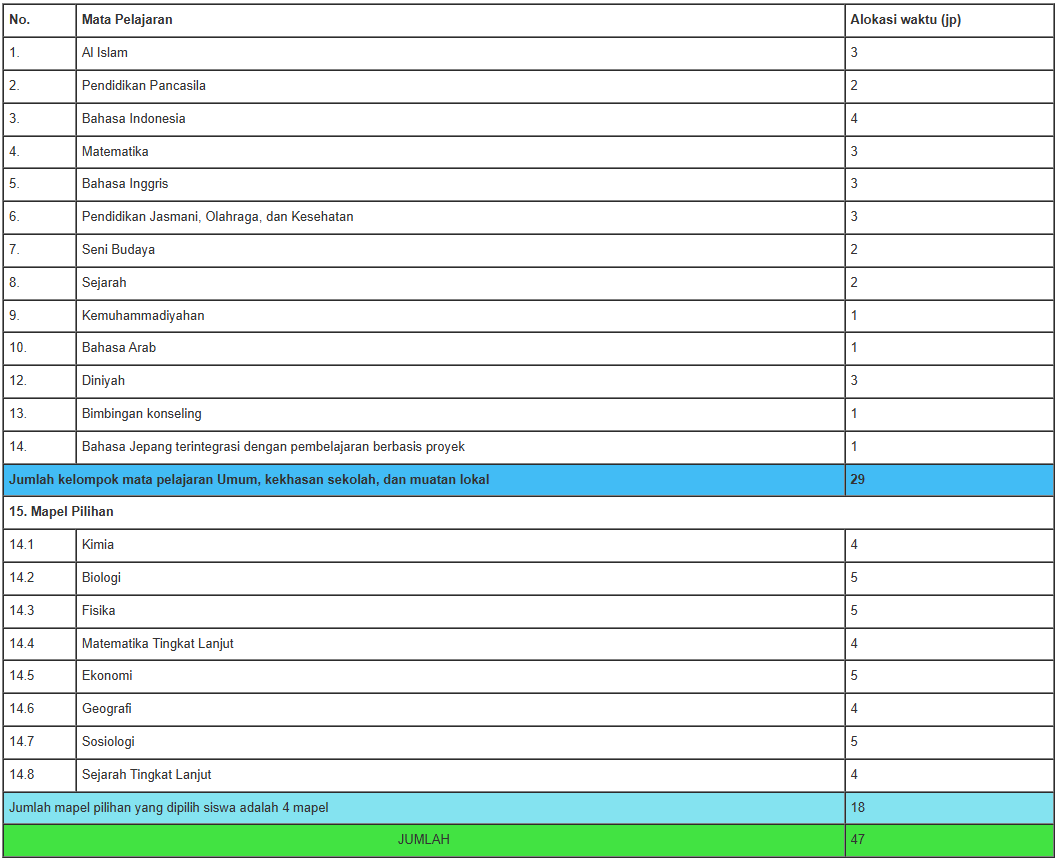The height and width of the screenshot is (864, 1058).
Task: Click the "Bahasa Arab" subject cell
Action: tap(119, 348)
